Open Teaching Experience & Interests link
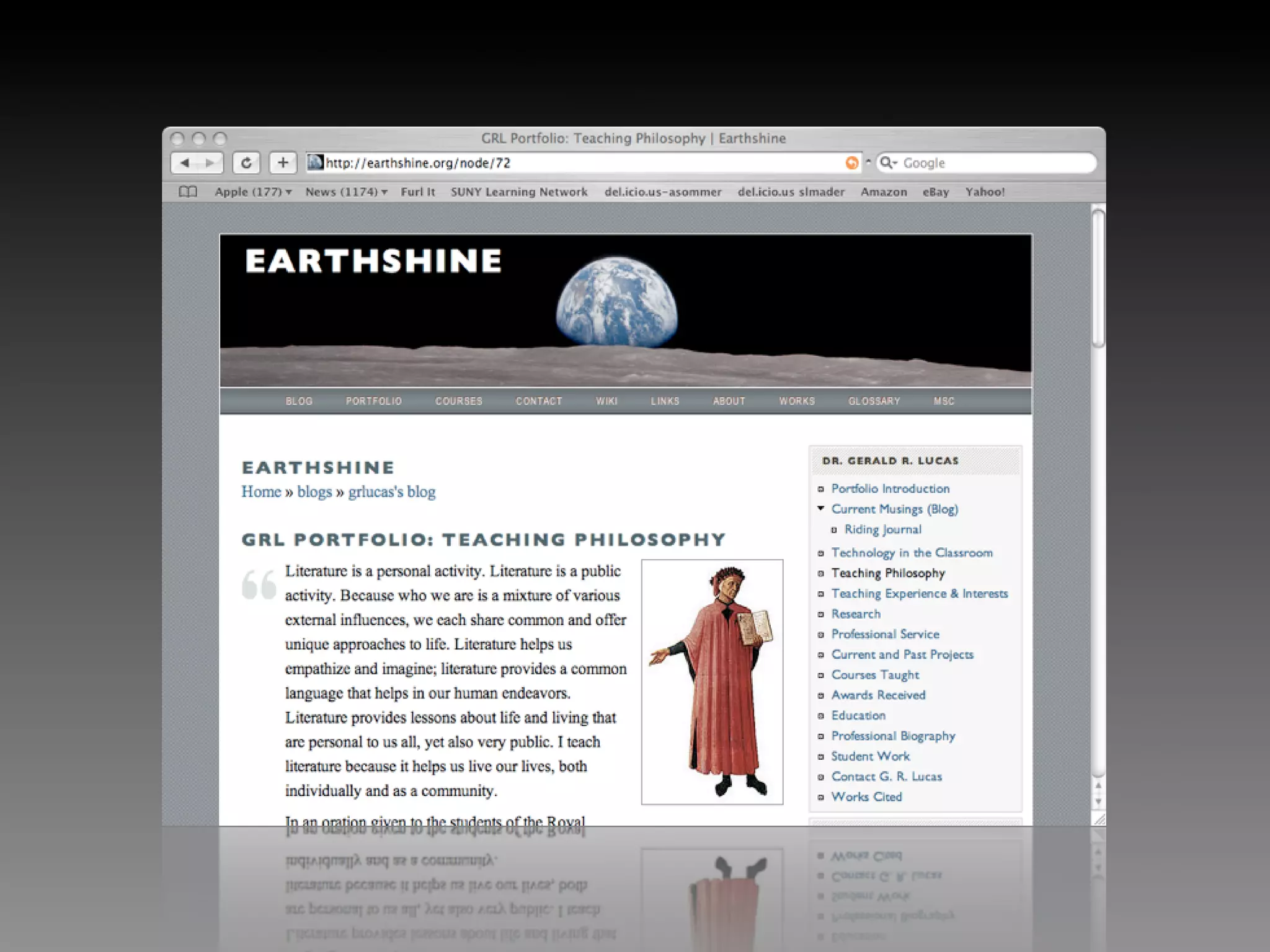The height and width of the screenshot is (952, 1270). point(920,593)
